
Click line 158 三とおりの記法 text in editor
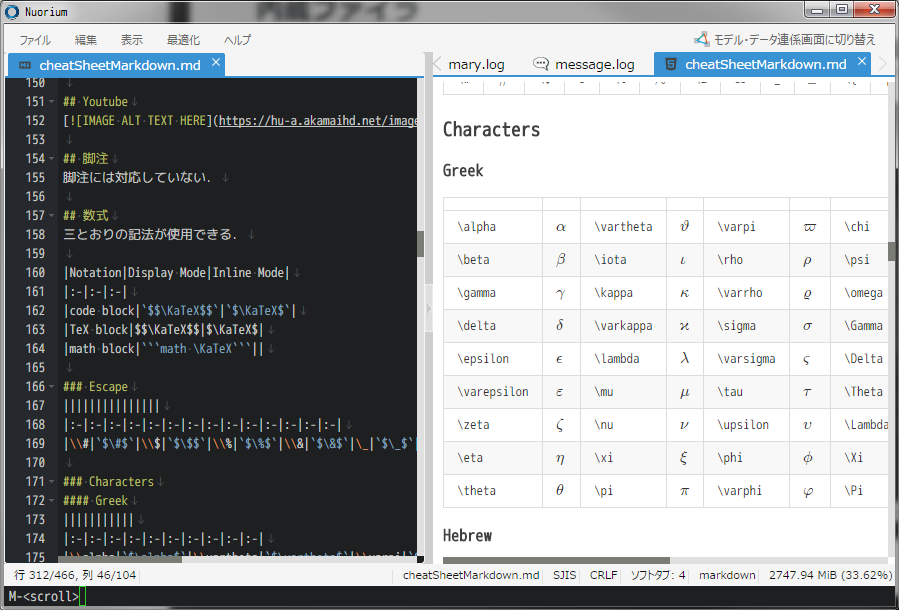150,234
